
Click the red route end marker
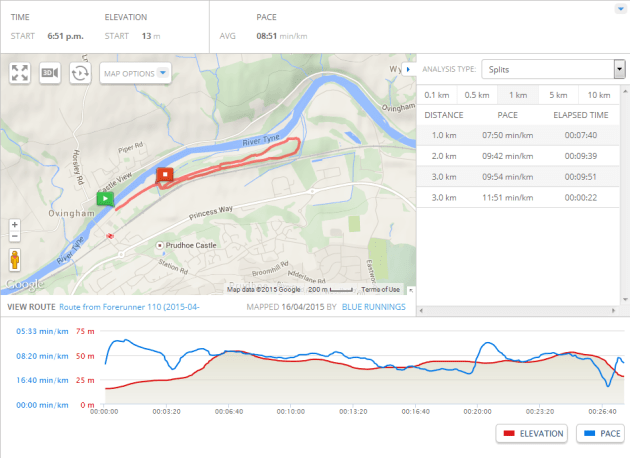pos(166,176)
